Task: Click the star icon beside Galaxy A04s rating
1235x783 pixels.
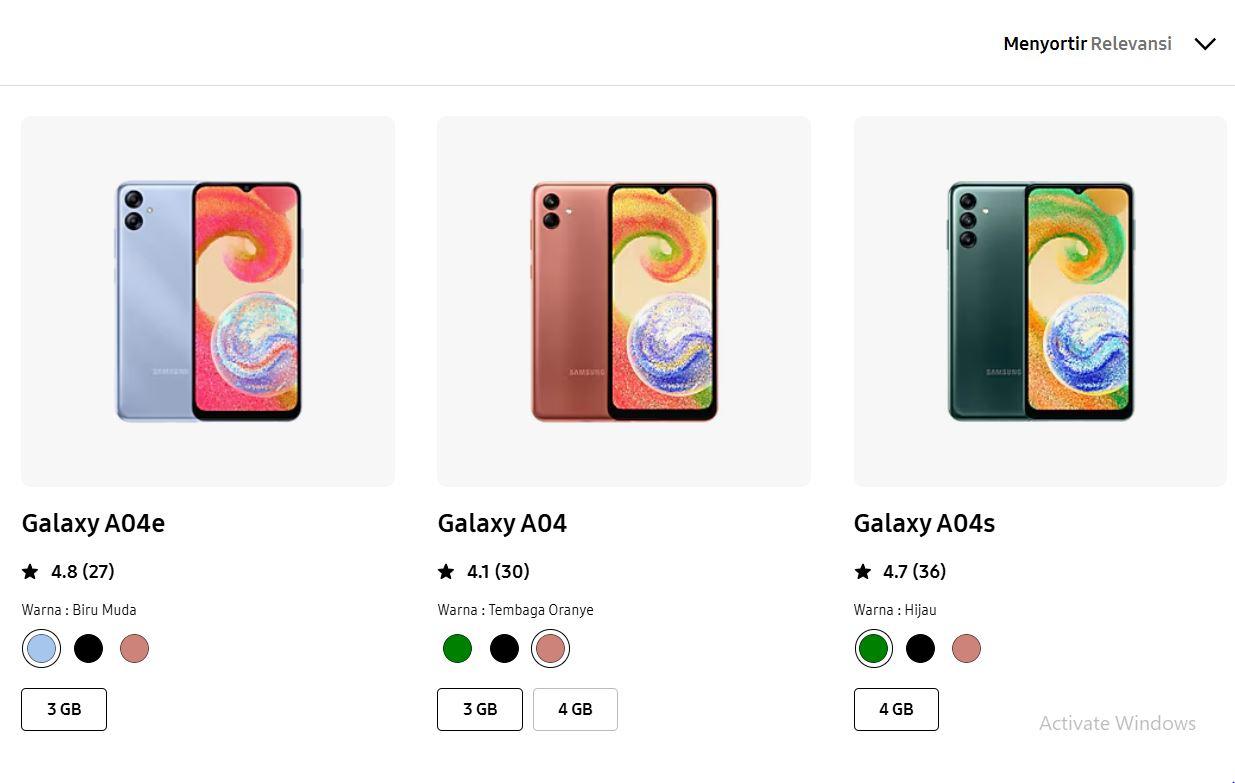Action: 861,570
